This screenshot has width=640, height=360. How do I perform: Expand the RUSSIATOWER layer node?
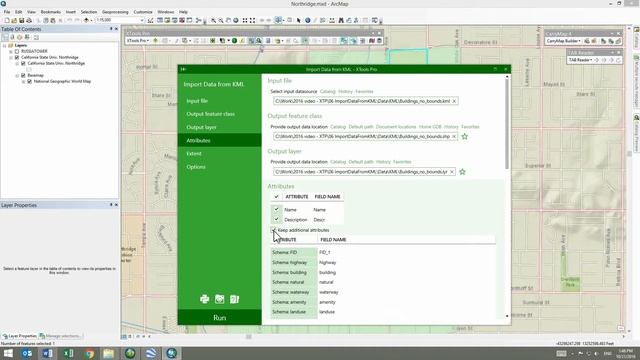pyautogui.click(x=11, y=51)
